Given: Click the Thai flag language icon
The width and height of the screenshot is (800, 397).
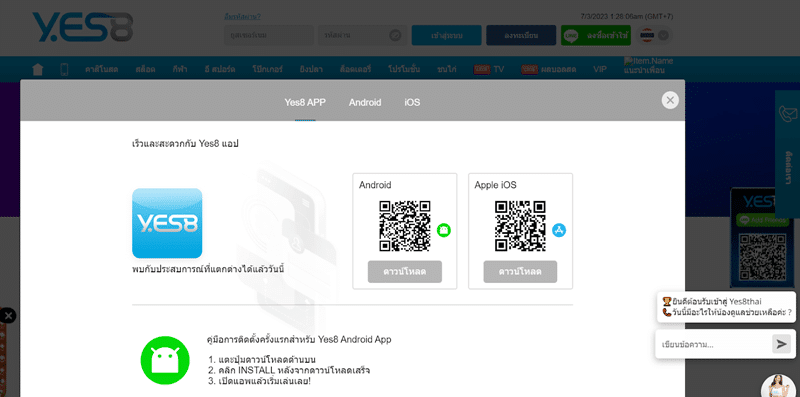Looking at the screenshot, I should (x=647, y=35).
